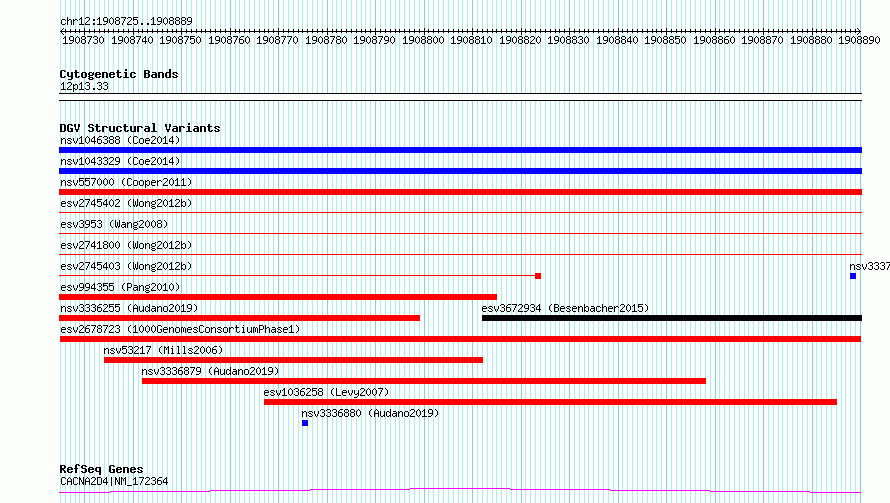The image size is (890, 503).
Task: Click the esv994355 (Pang2010) label
Action: (120, 287)
